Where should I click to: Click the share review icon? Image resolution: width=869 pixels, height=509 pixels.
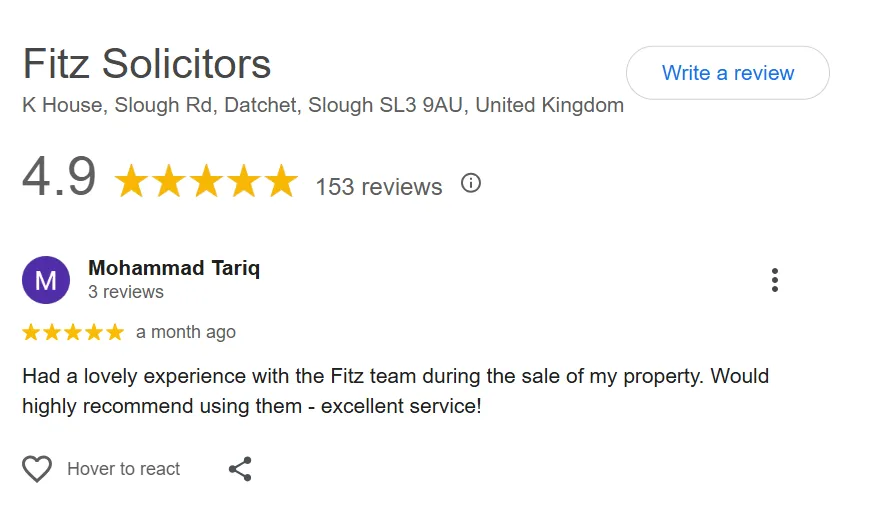tap(240, 469)
